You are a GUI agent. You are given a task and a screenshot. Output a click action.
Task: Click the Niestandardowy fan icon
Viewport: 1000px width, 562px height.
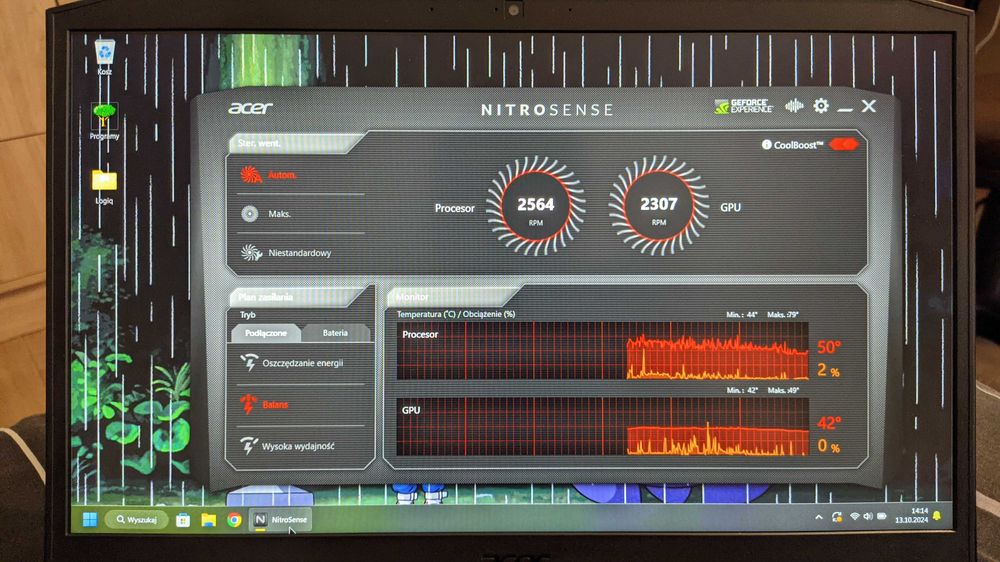[251, 253]
